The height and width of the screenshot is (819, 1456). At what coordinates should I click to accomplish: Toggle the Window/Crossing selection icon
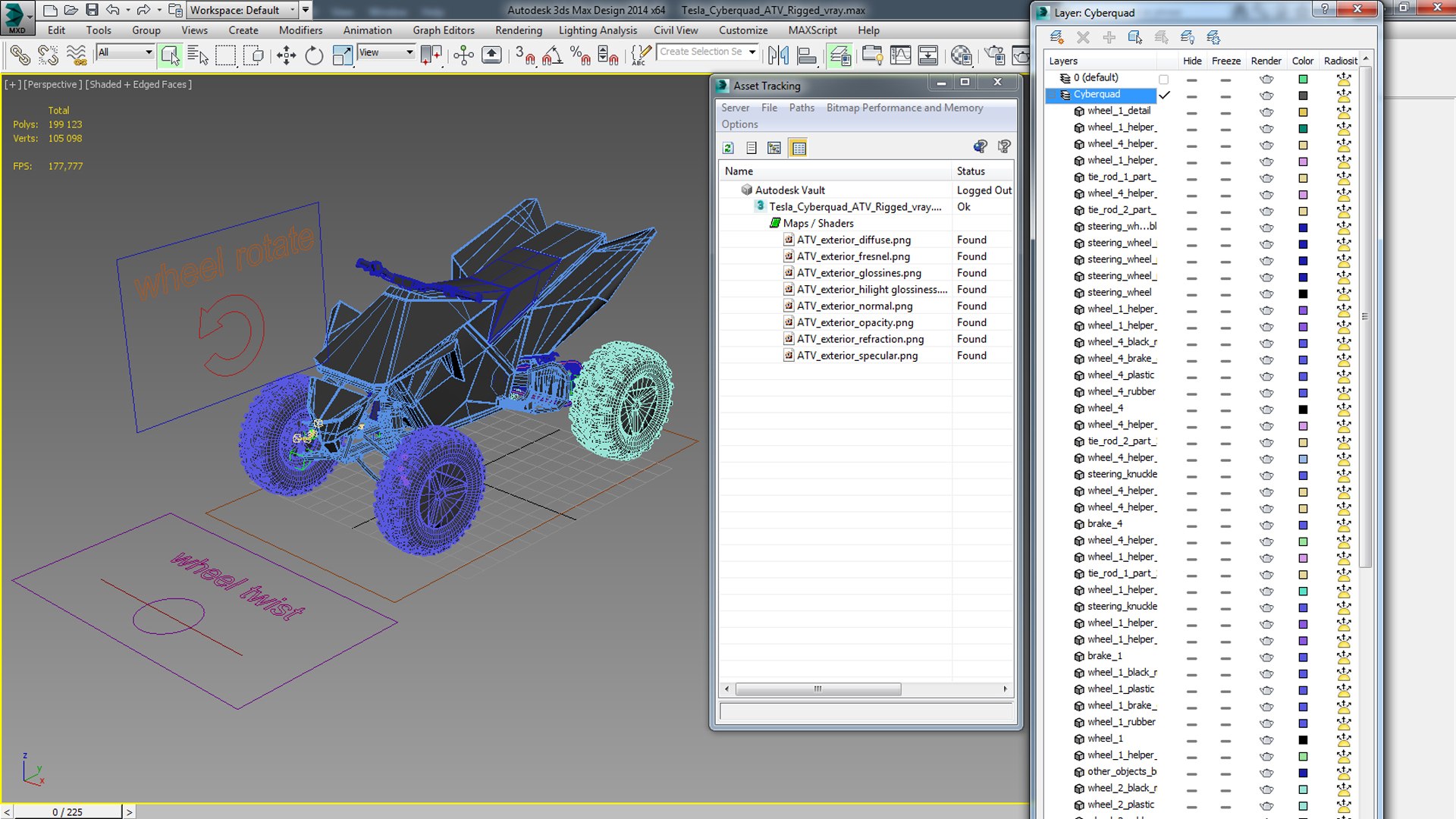click(253, 55)
